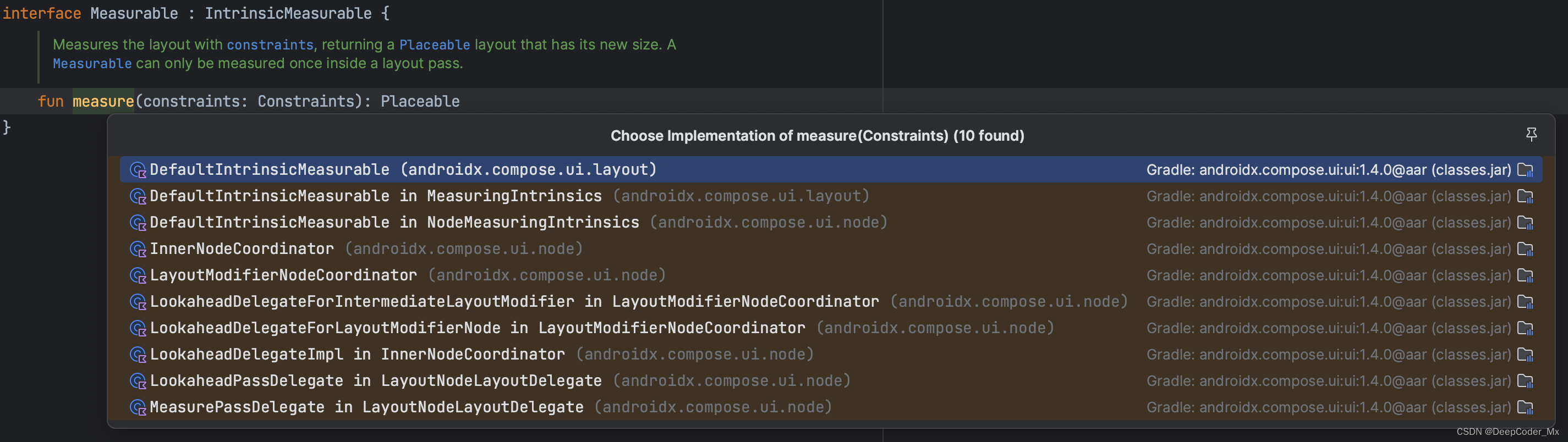The width and height of the screenshot is (1568, 442).
Task: Click class icon beside MeasurePassDelegate
Action: [x=138, y=407]
